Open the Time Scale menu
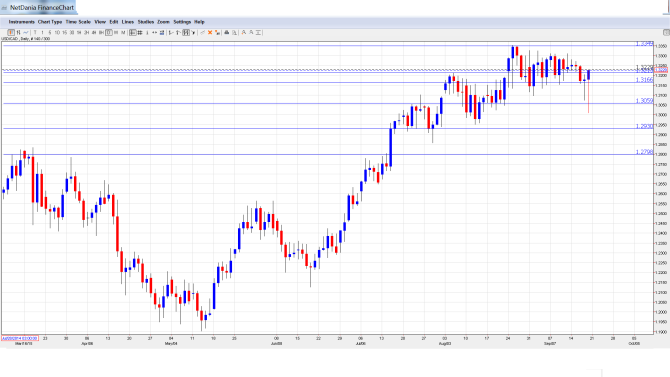The image size is (670, 377). pos(78,22)
